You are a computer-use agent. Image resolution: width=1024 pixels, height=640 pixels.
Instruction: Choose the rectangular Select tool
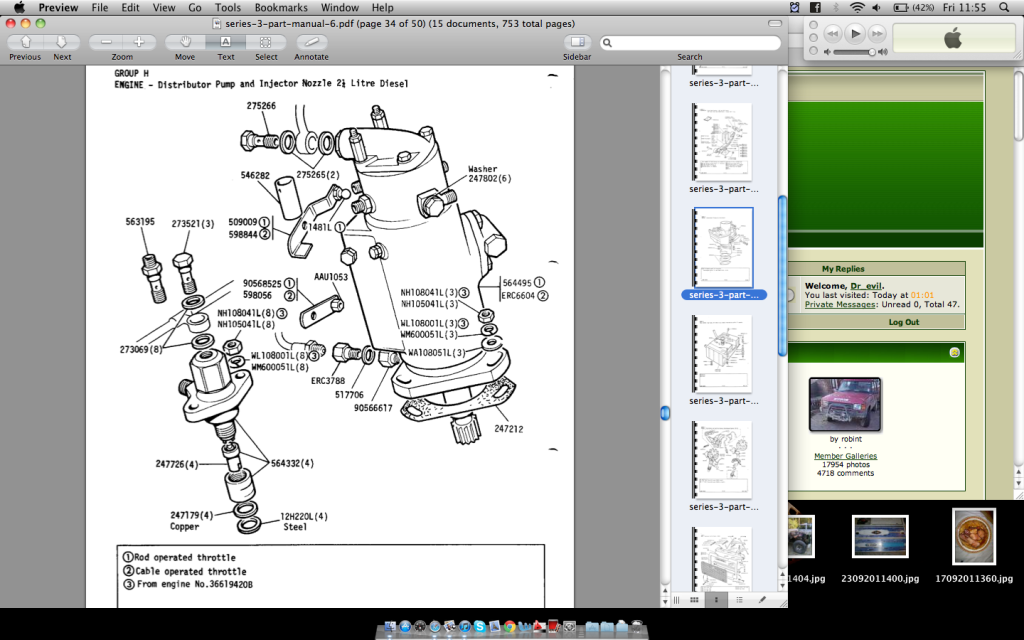(x=266, y=42)
